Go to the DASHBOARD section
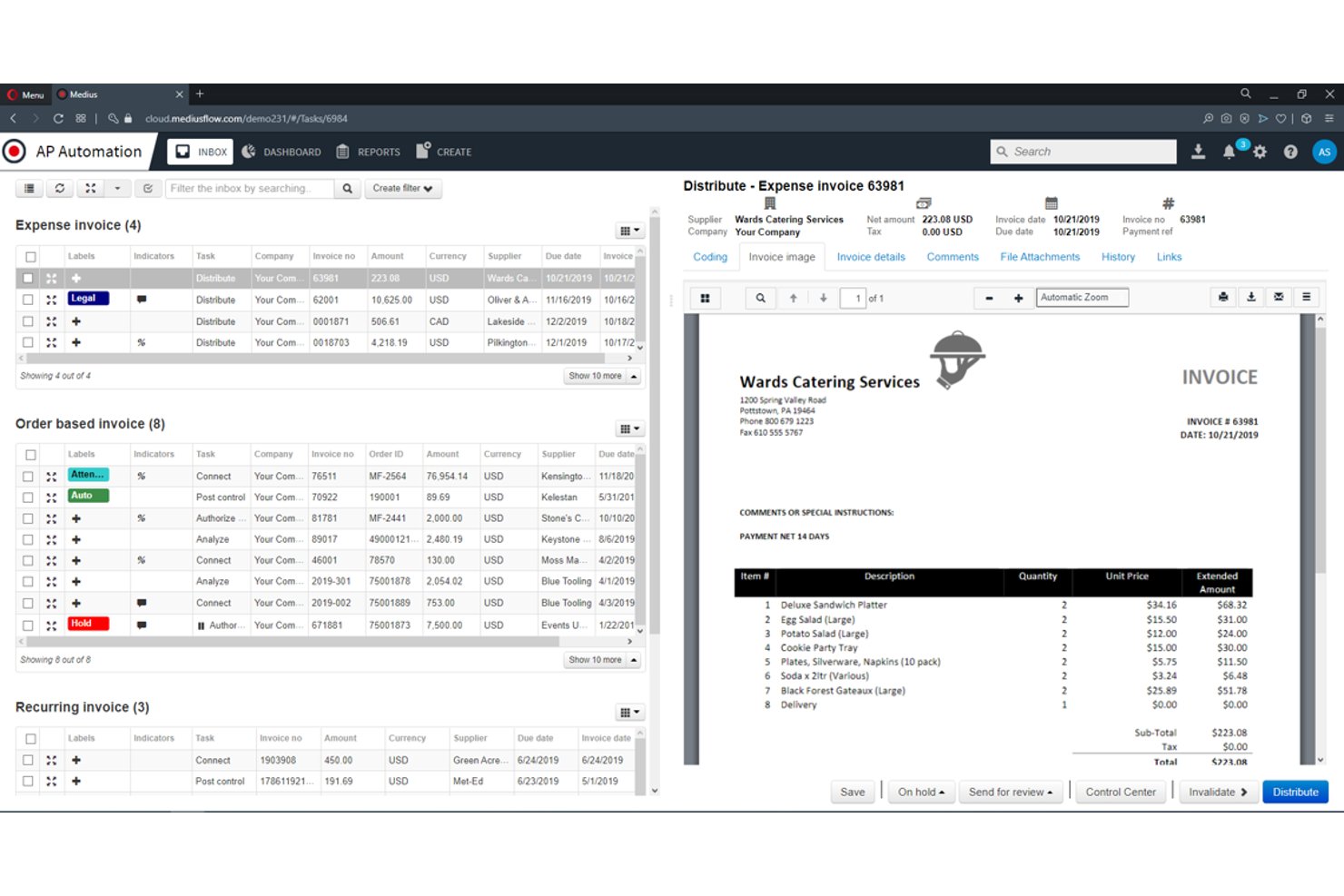1344x896 pixels. click(282, 152)
